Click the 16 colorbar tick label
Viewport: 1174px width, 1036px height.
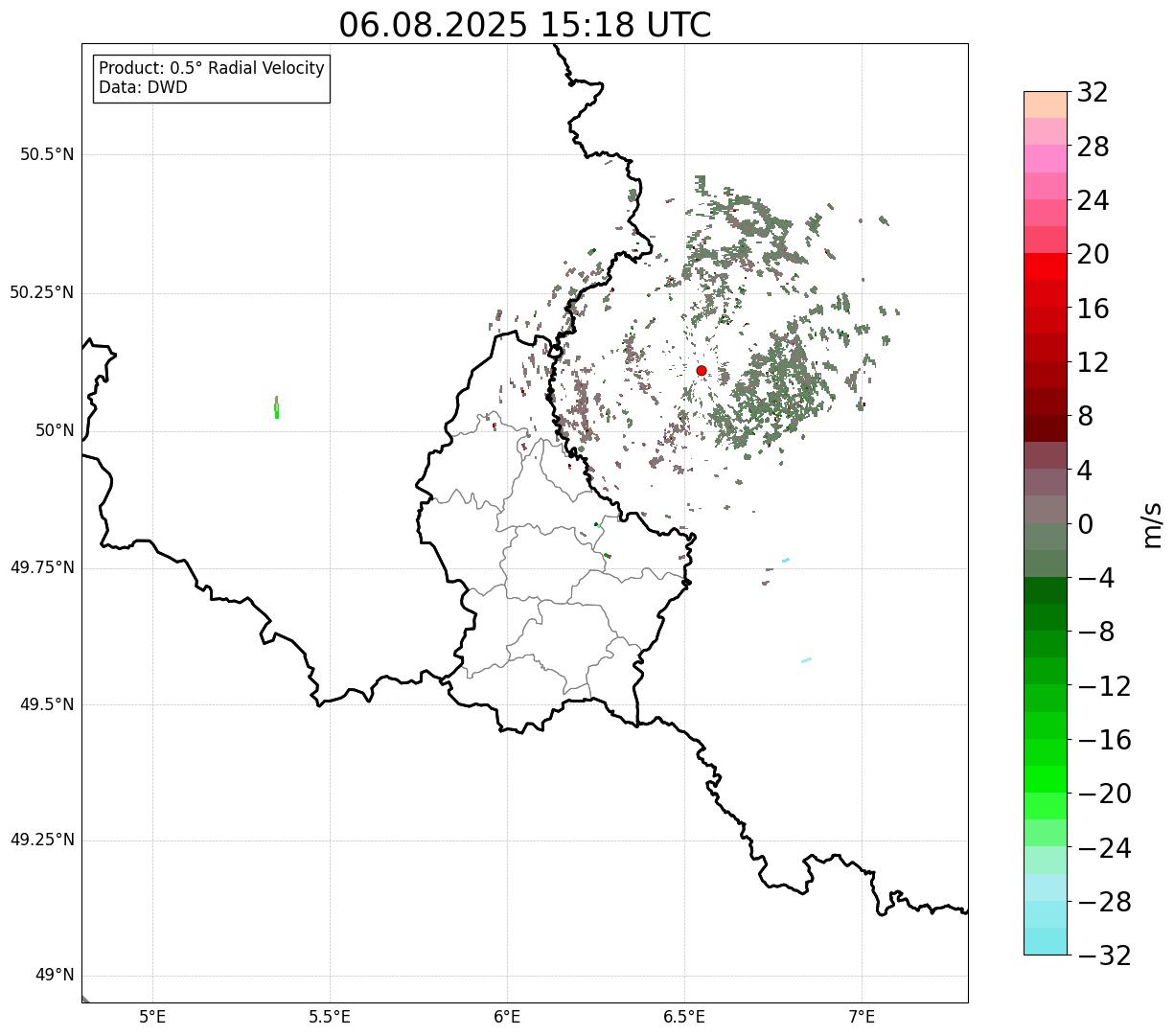click(x=1093, y=309)
